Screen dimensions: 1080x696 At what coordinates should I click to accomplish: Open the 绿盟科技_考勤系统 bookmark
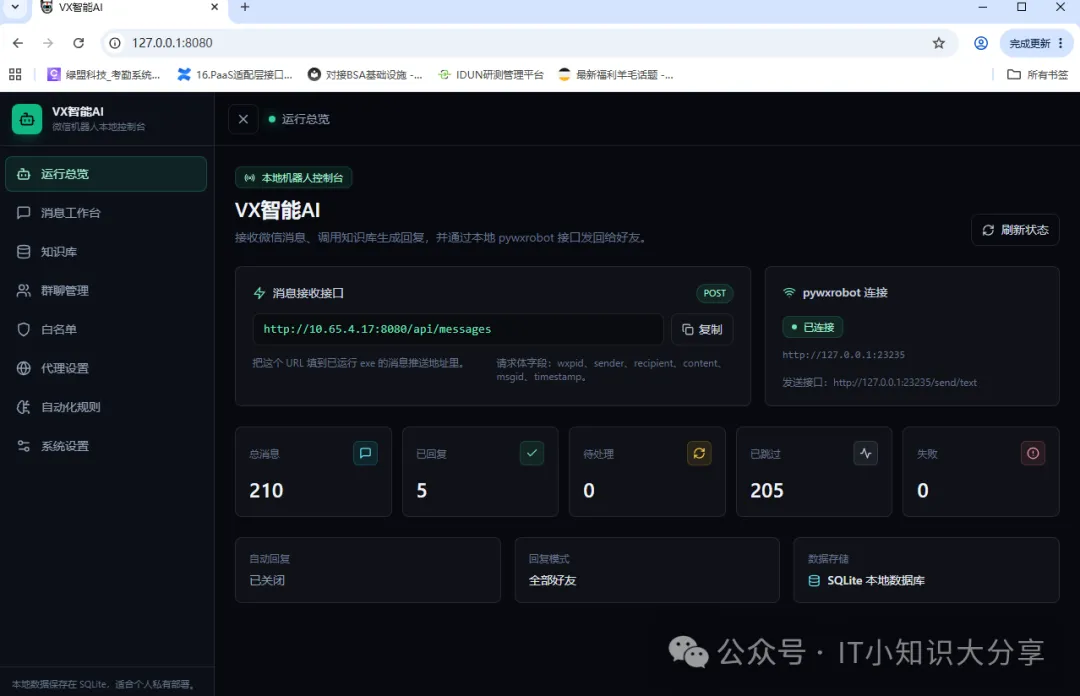click(103, 74)
